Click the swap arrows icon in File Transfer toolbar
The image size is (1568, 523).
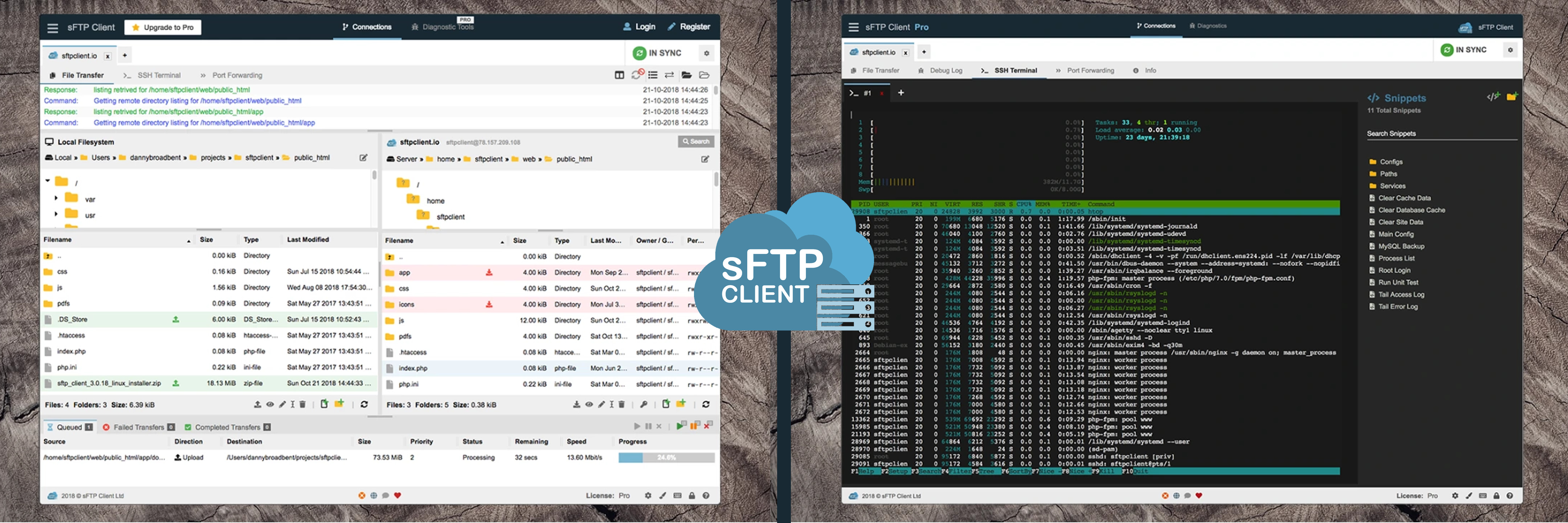tap(669, 76)
